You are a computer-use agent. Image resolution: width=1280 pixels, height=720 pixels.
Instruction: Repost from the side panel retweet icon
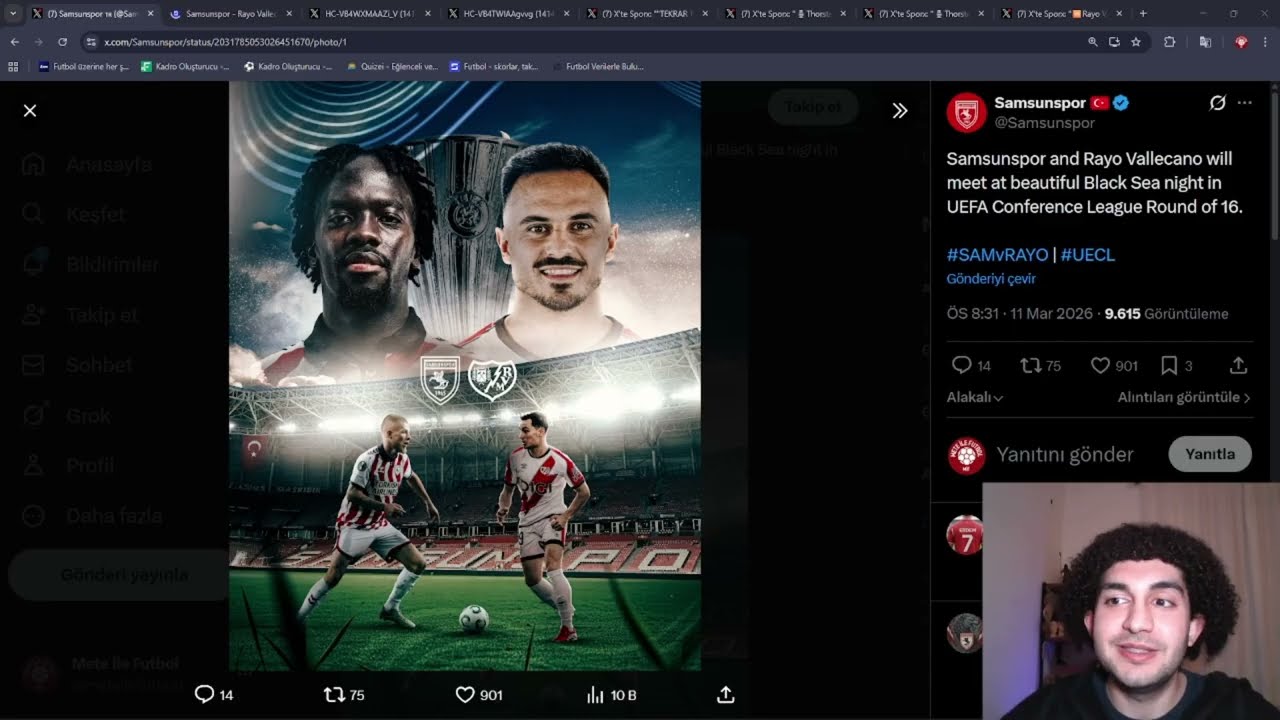click(1030, 365)
